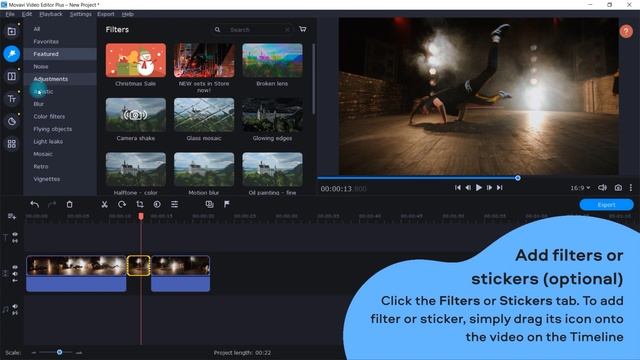Open the 16:9 aspect ratio dropdown

(x=580, y=188)
